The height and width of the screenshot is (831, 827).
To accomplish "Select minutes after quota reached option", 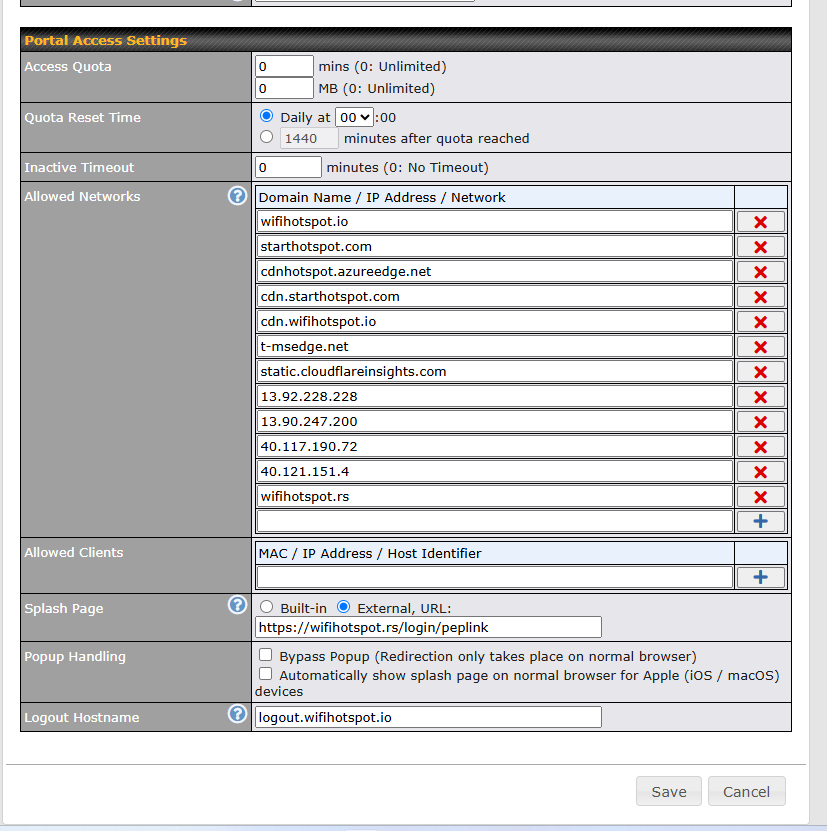I will click(x=267, y=138).
